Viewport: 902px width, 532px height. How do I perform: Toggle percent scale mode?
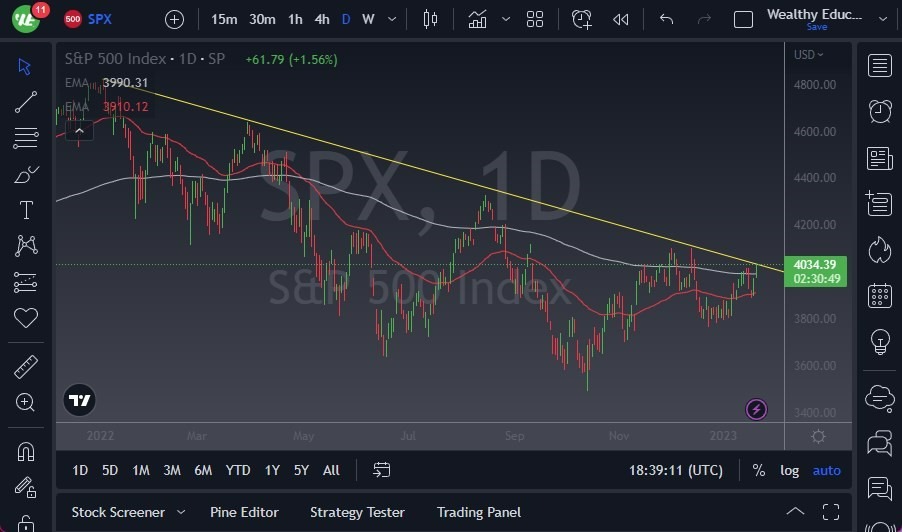click(759, 470)
